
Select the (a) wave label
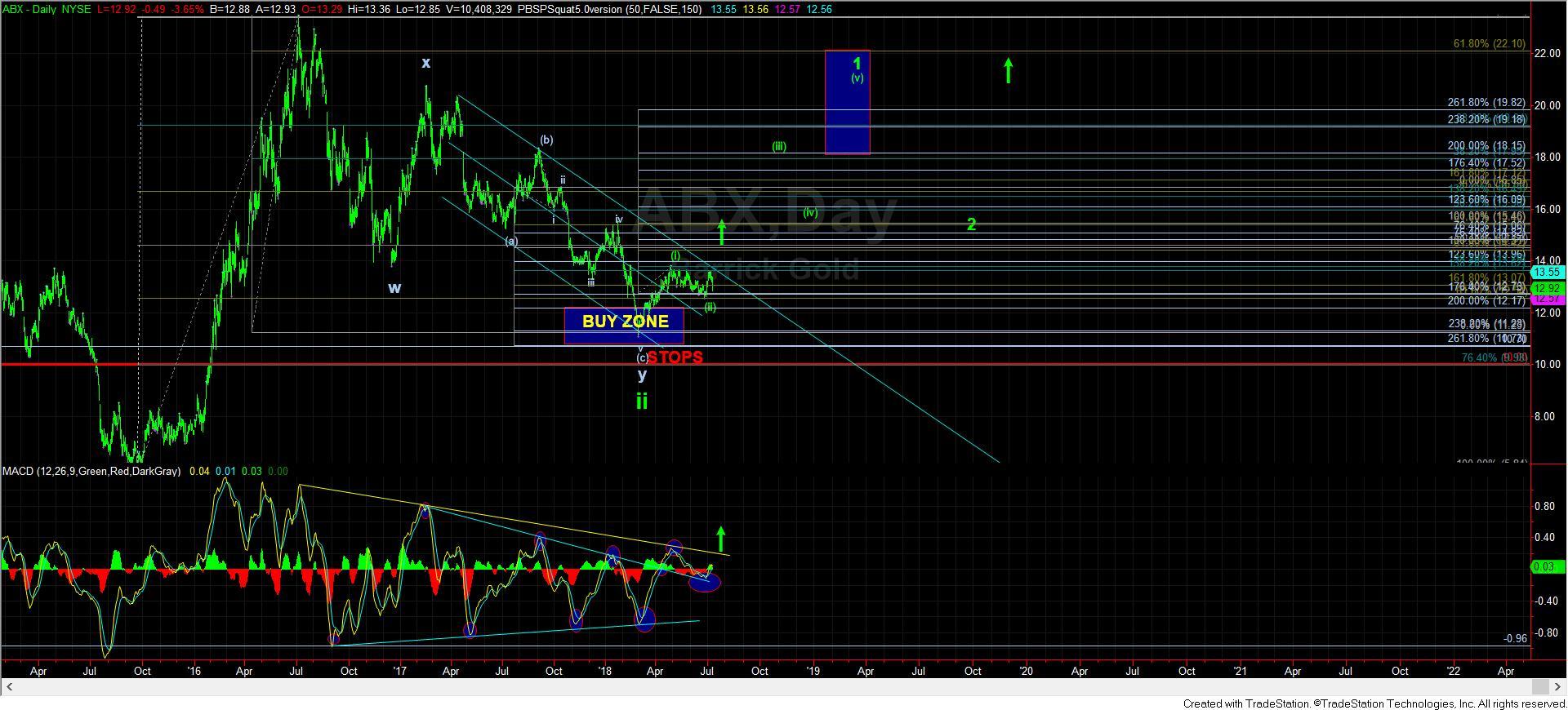click(511, 241)
